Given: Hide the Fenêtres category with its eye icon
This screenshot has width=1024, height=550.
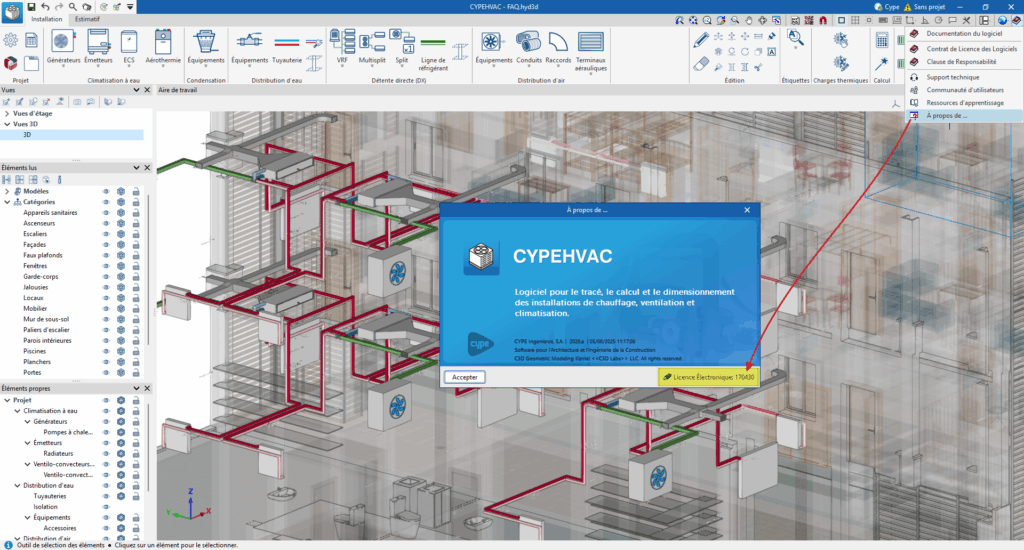Looking at the screenshot, I should pyautogui.click(x=105, y=265).
